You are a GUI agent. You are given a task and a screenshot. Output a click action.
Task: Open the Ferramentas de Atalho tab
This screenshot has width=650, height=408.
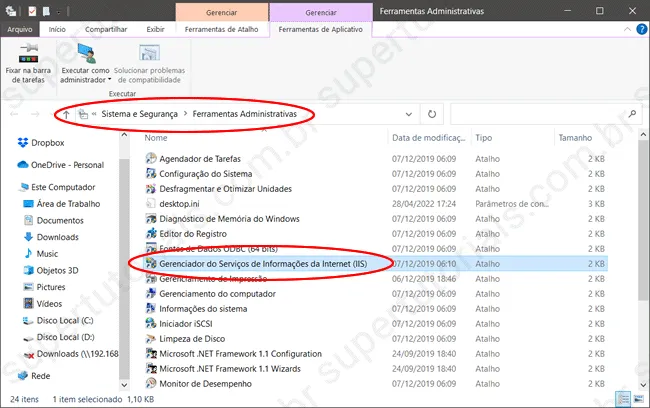coord(221,29)
